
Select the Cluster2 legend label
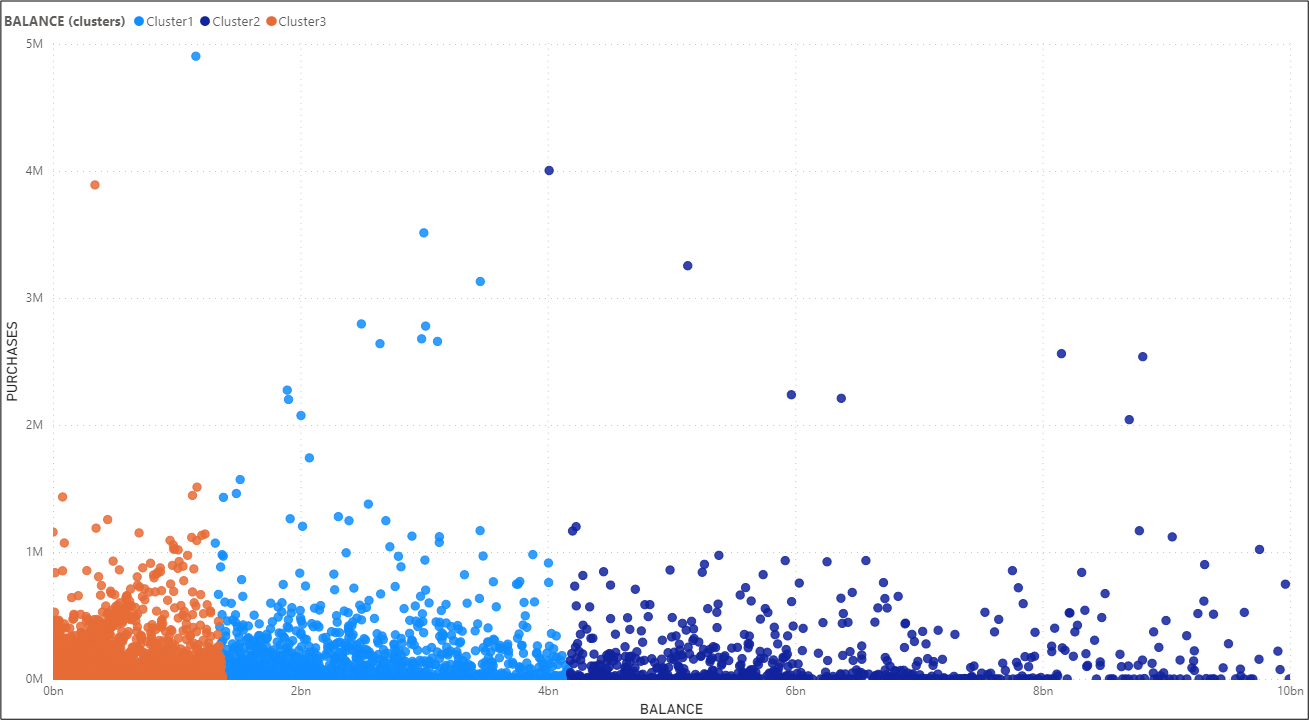coord(236,21)
